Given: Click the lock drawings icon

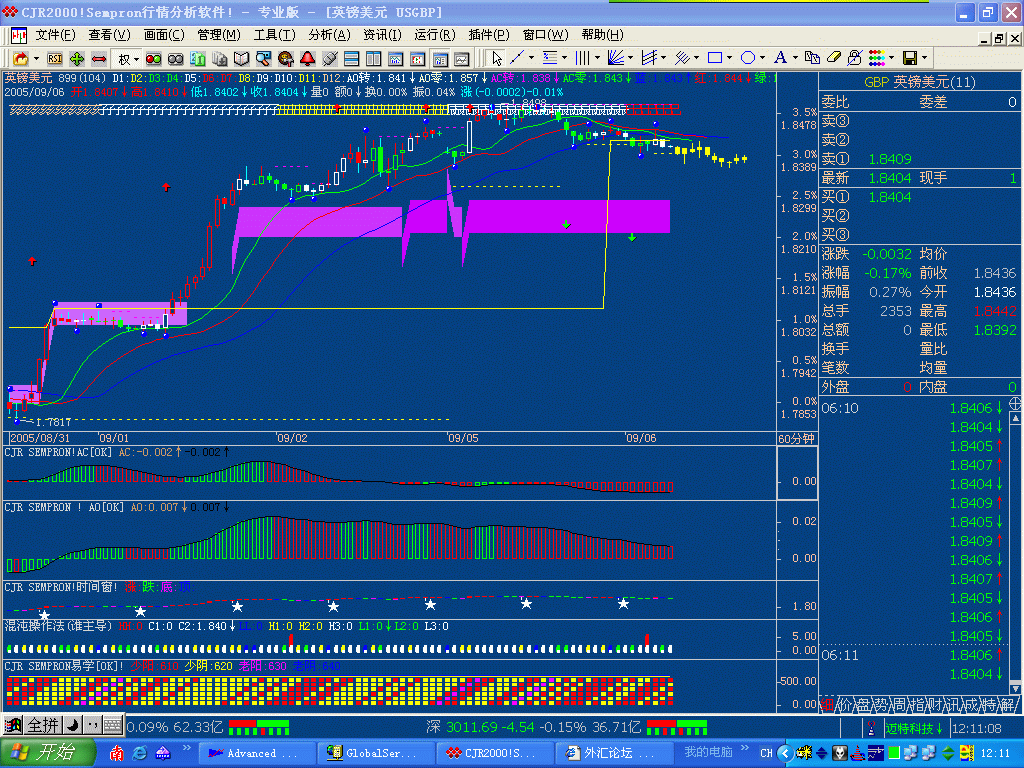Looking at the screenshot, I should (x=854, y=59).
